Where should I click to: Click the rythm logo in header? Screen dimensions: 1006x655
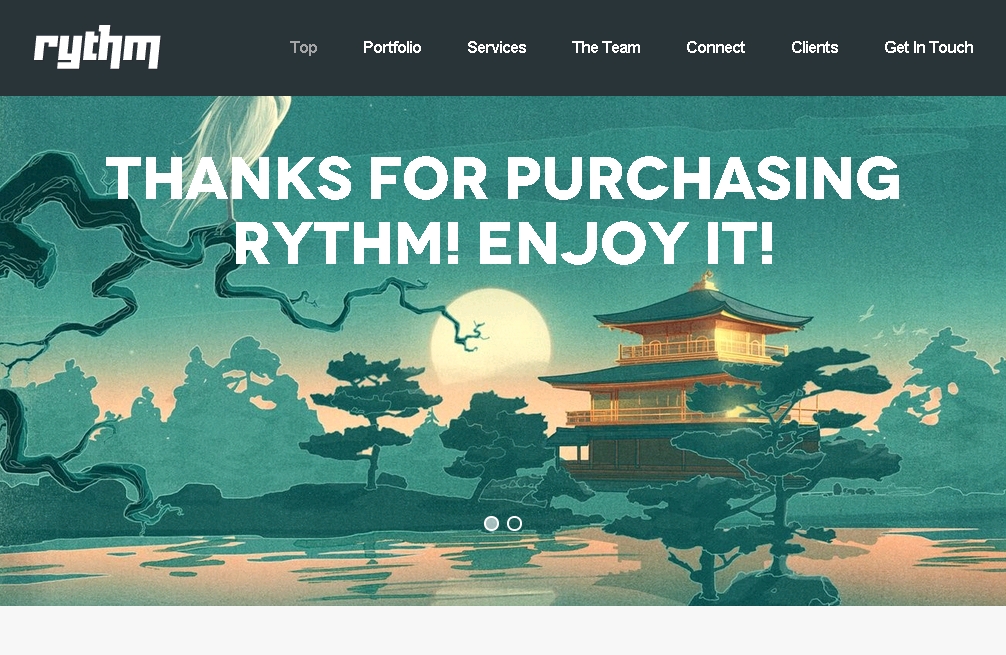pyautogui.click(x=97, y=47)
